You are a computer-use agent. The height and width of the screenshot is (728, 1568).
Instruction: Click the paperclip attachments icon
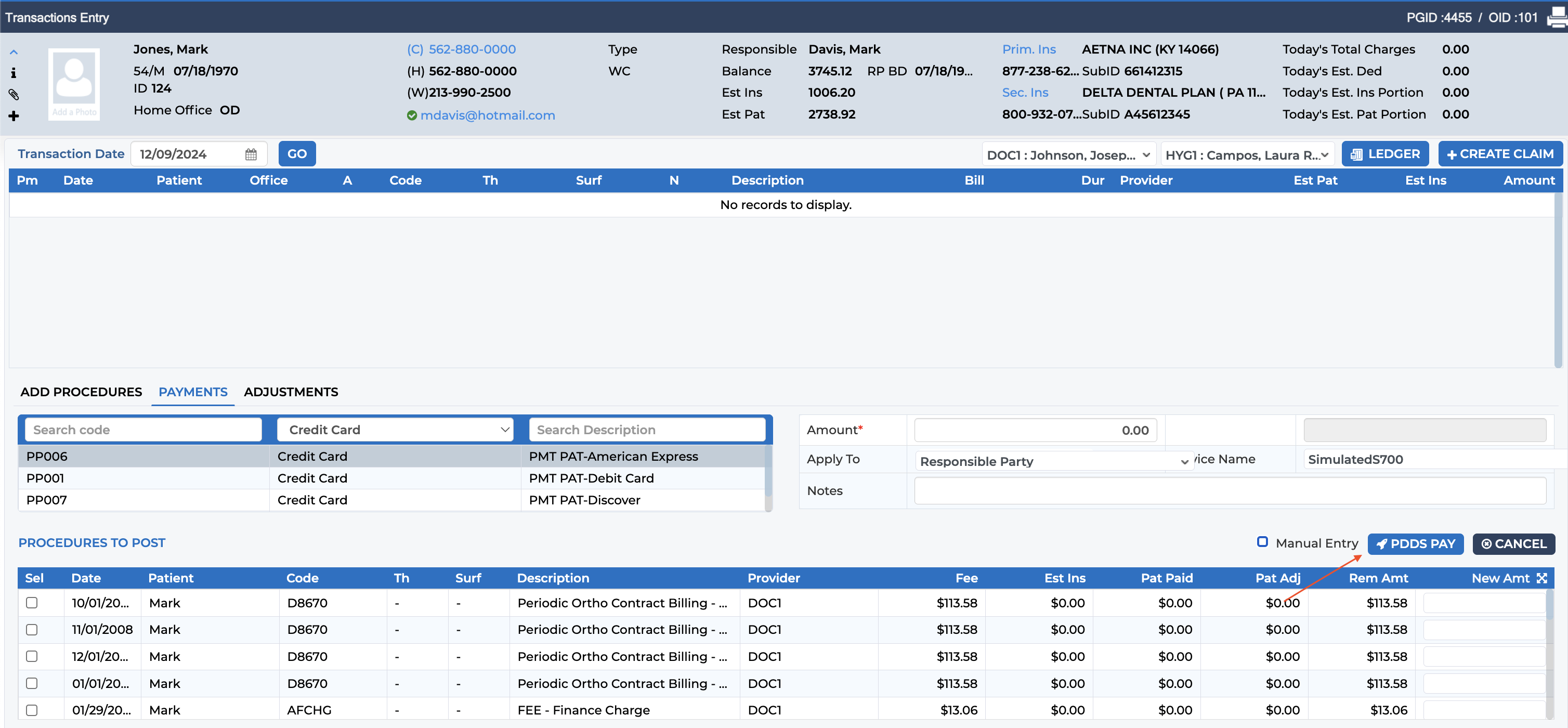[14, 94]
